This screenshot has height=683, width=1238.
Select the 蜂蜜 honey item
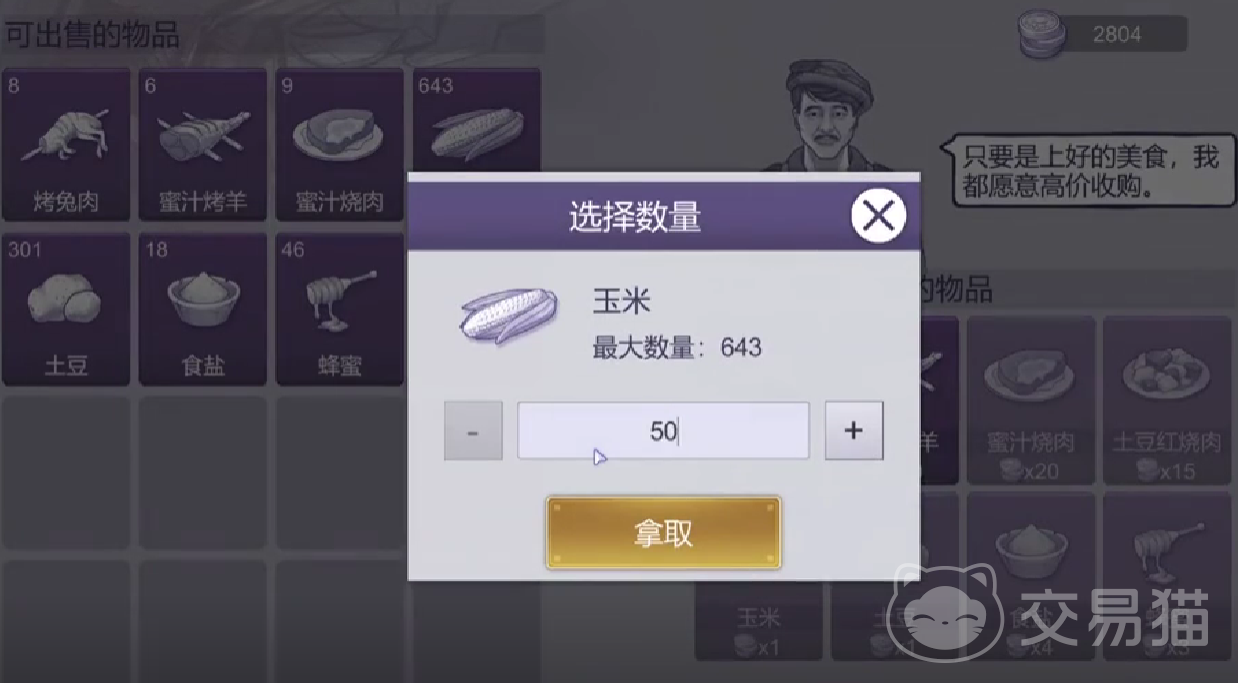point(340,310)
